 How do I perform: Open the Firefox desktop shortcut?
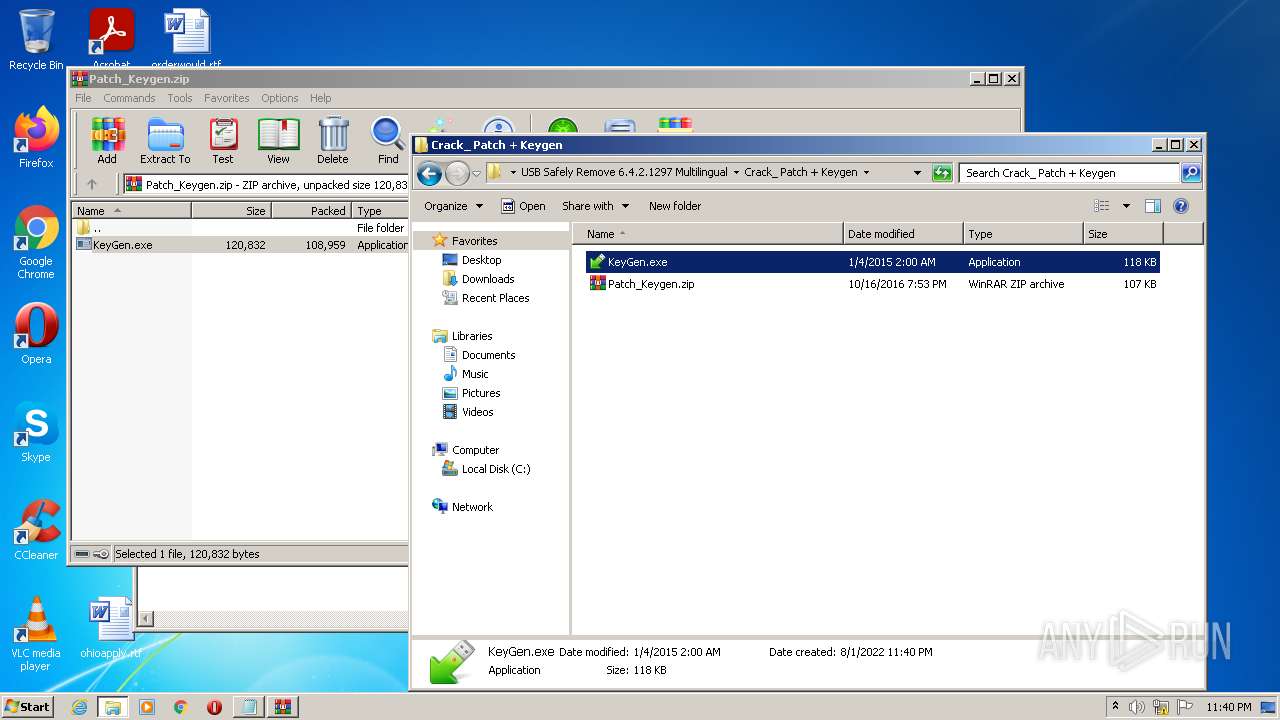(x=36, y=138)
